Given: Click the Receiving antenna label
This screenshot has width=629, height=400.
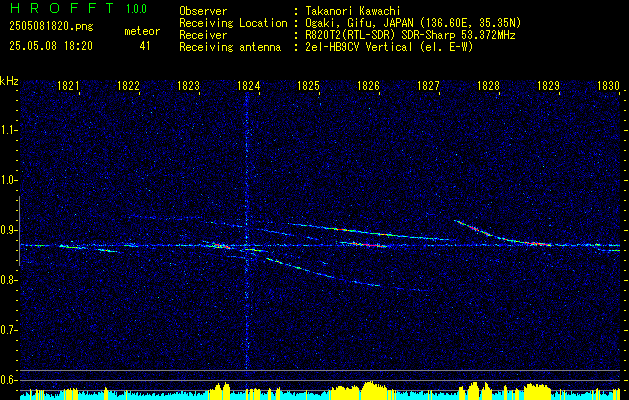Looking at the screenshot, I should 230,47.
